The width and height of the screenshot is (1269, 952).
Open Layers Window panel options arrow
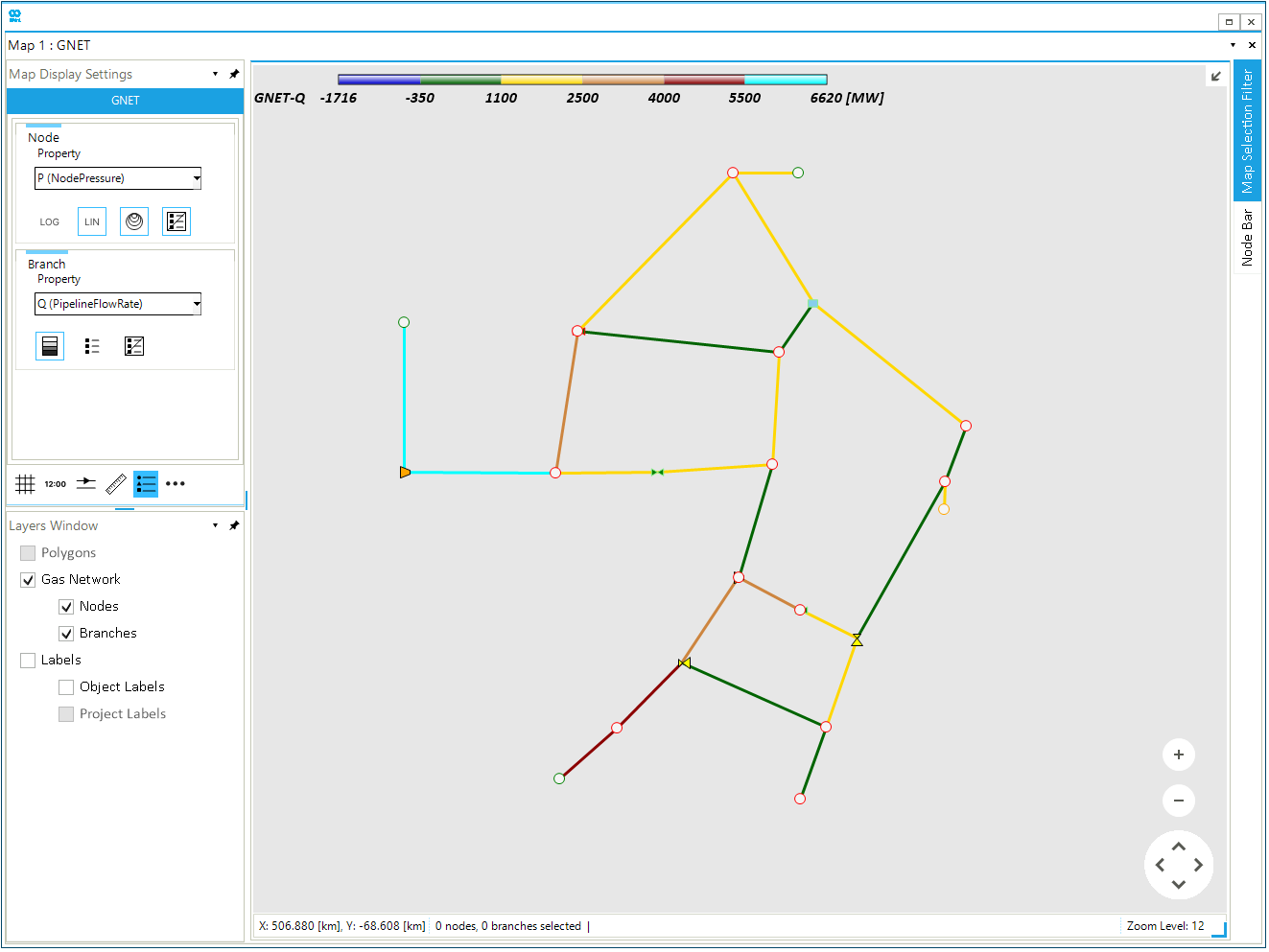point(216,525)
